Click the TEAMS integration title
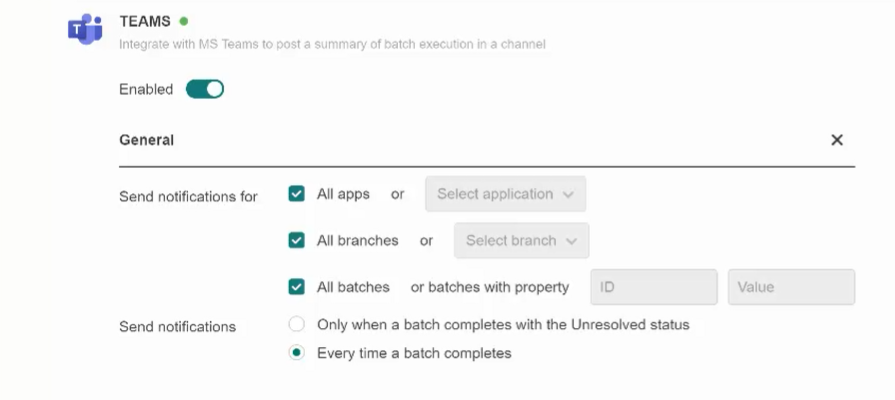 (x=144, y=21)
